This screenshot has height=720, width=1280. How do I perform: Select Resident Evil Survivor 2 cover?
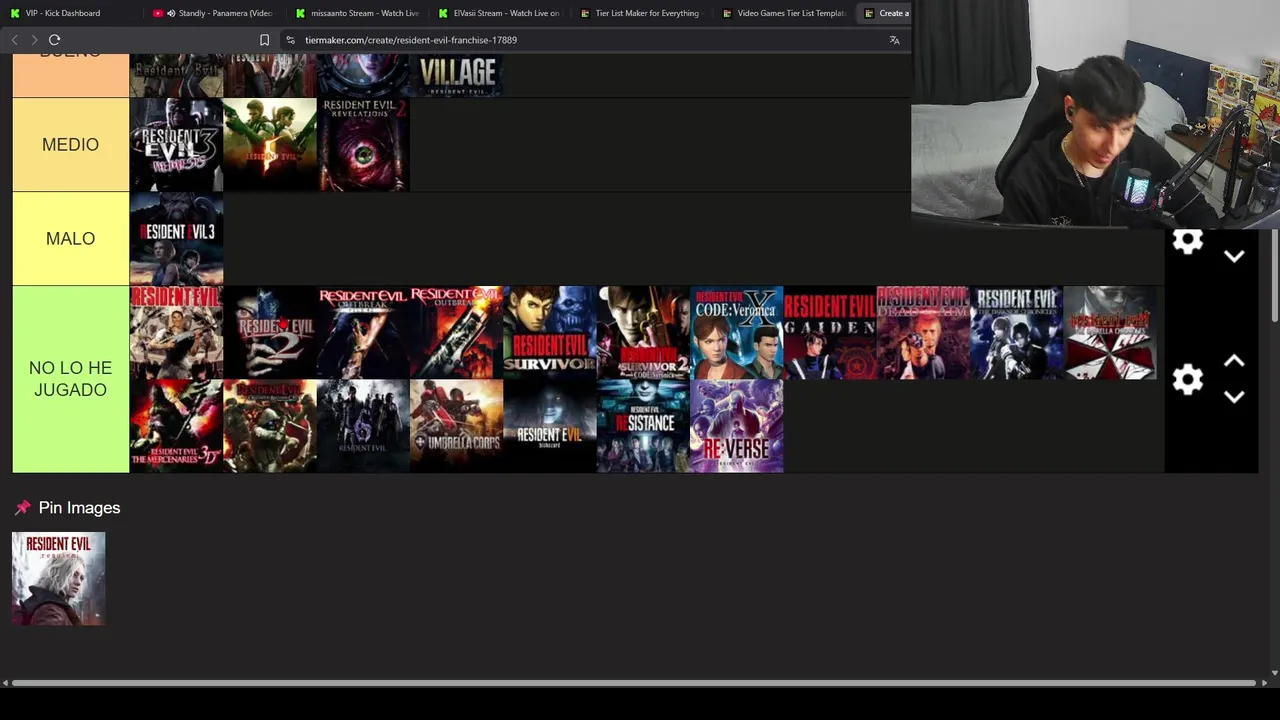click(x=643, y=333)
